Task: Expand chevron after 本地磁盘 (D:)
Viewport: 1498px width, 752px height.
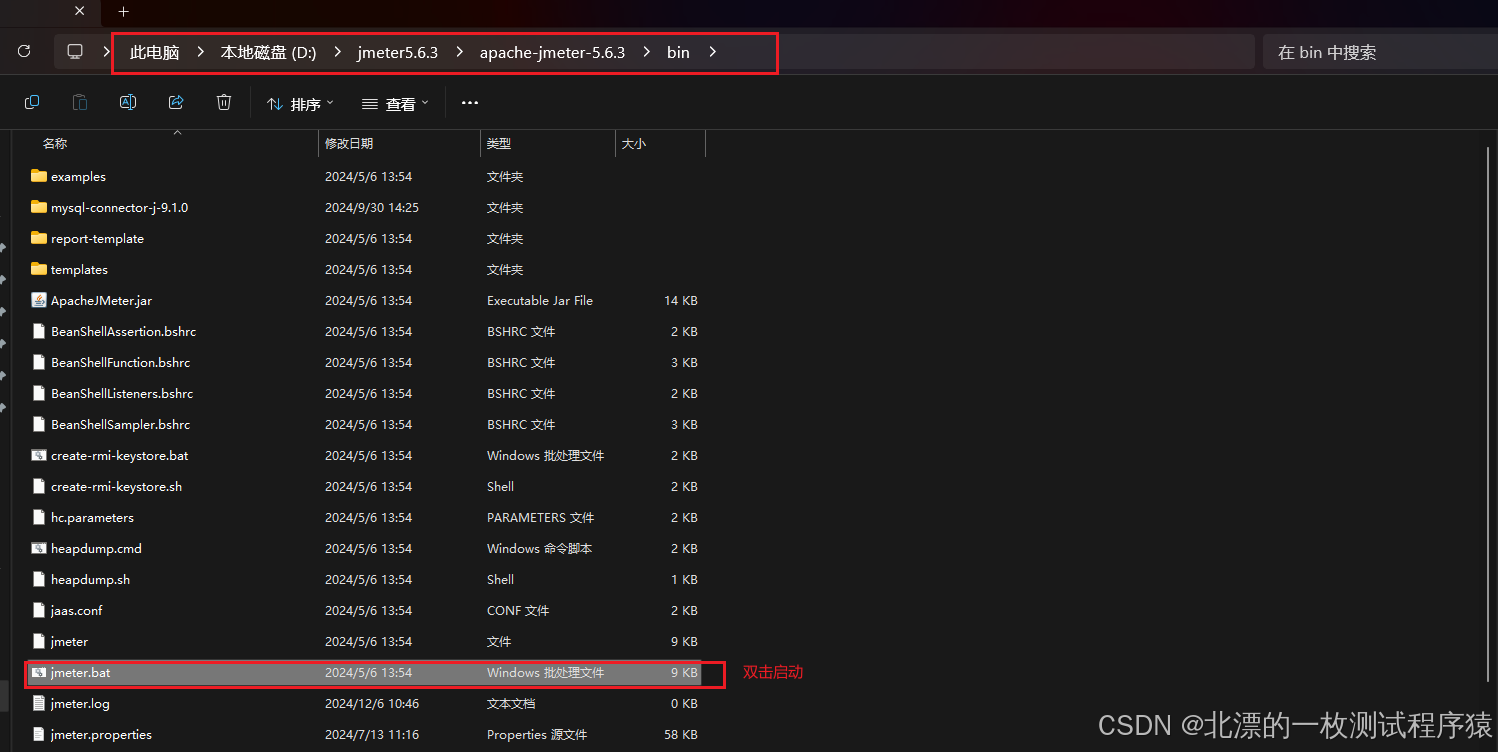Action: 337,52
